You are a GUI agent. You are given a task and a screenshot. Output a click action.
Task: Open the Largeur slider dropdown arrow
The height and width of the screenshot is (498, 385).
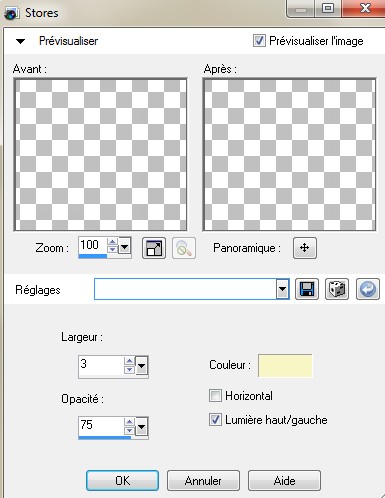pos(141,366)
